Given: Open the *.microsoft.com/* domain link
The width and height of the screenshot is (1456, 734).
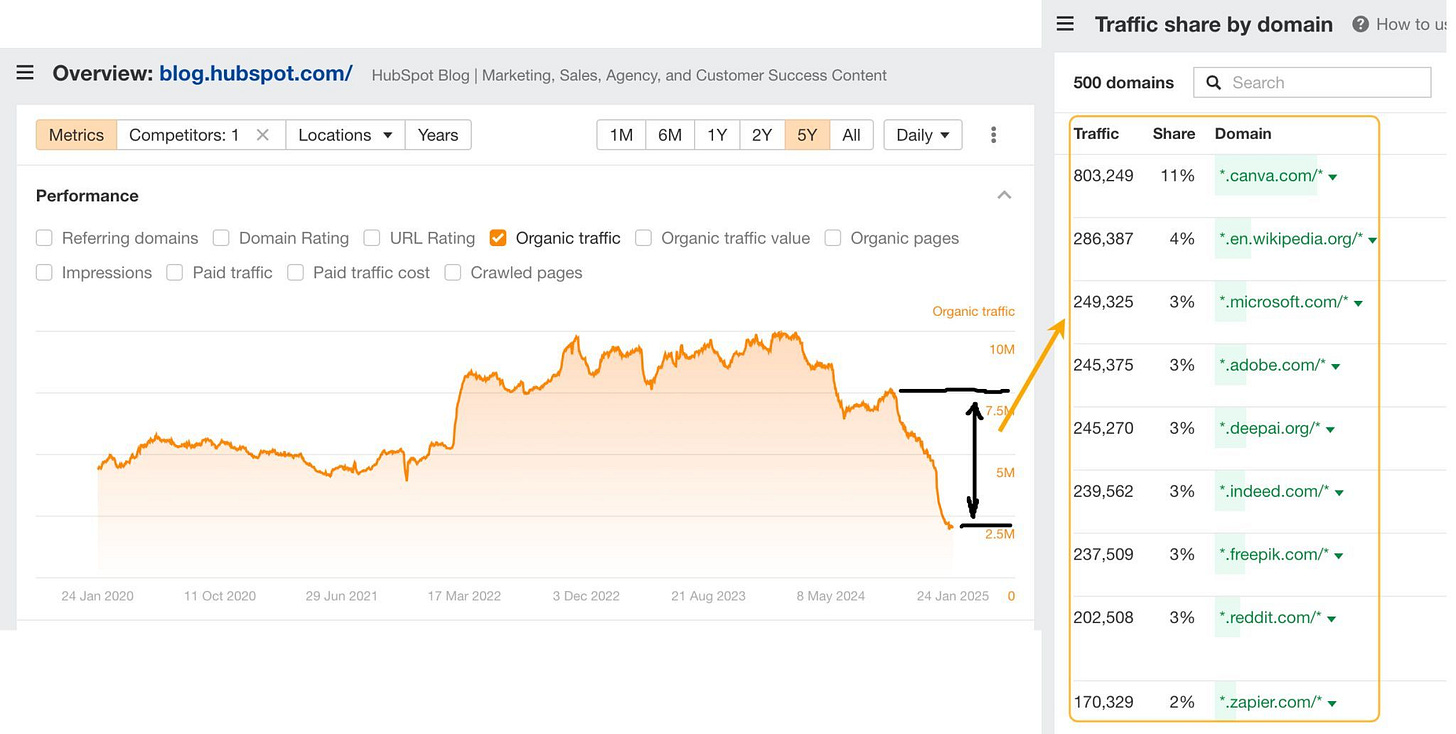Looking at the screenshot, I should pos(1283,302).
